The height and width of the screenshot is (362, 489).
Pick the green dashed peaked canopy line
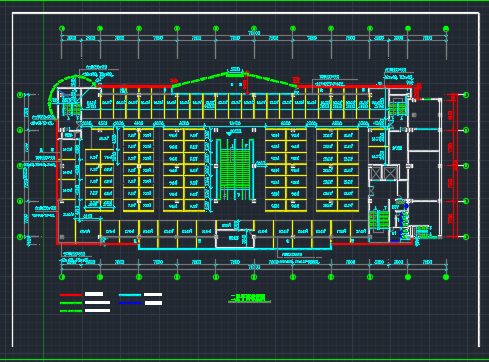[x=234, y=79]
